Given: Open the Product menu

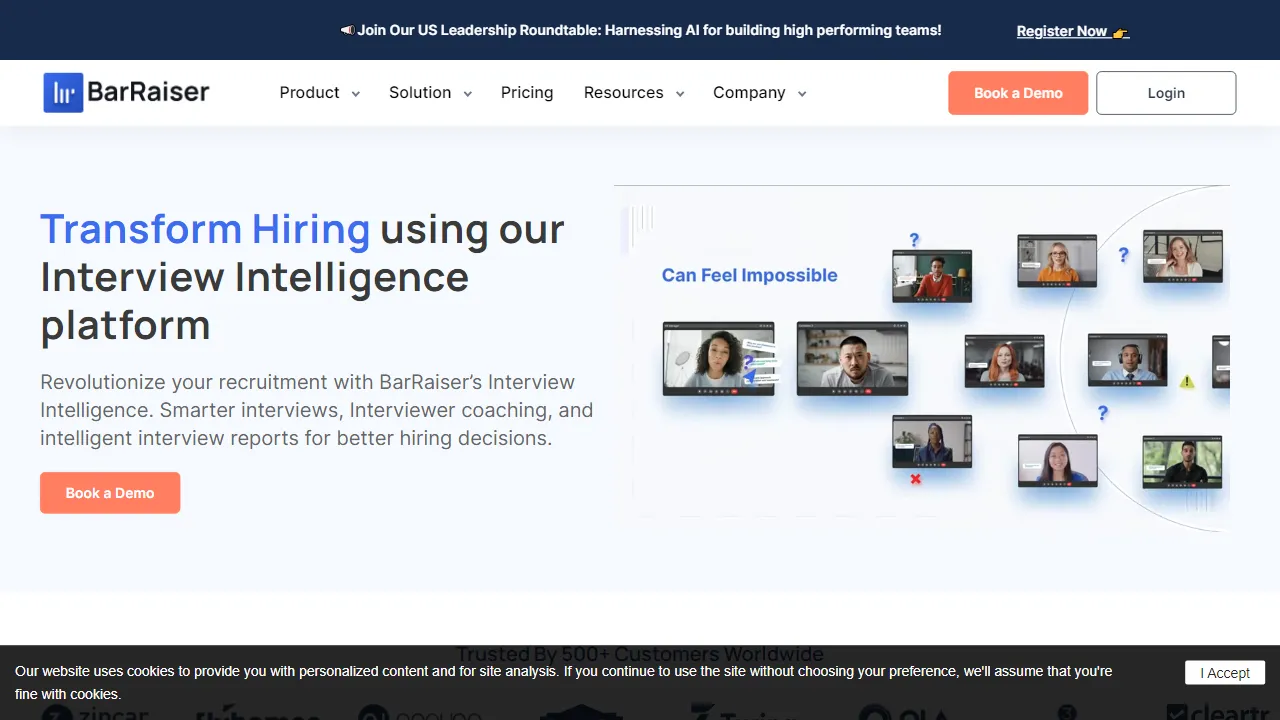Looking at the screenshot, I should [x=309, y=93].
